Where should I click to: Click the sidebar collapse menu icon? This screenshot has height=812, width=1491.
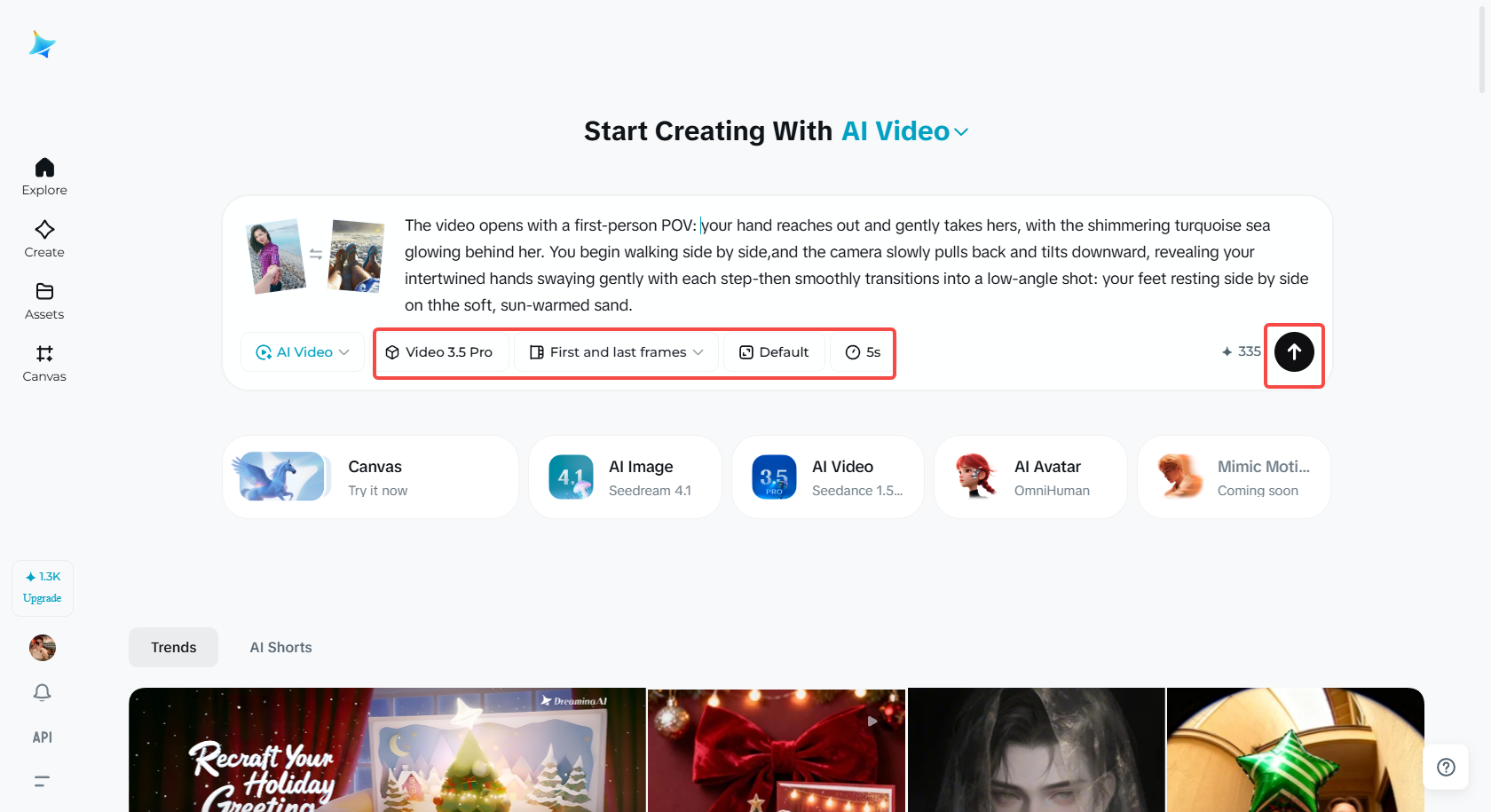pyautogui.click(x=43, y=782)
